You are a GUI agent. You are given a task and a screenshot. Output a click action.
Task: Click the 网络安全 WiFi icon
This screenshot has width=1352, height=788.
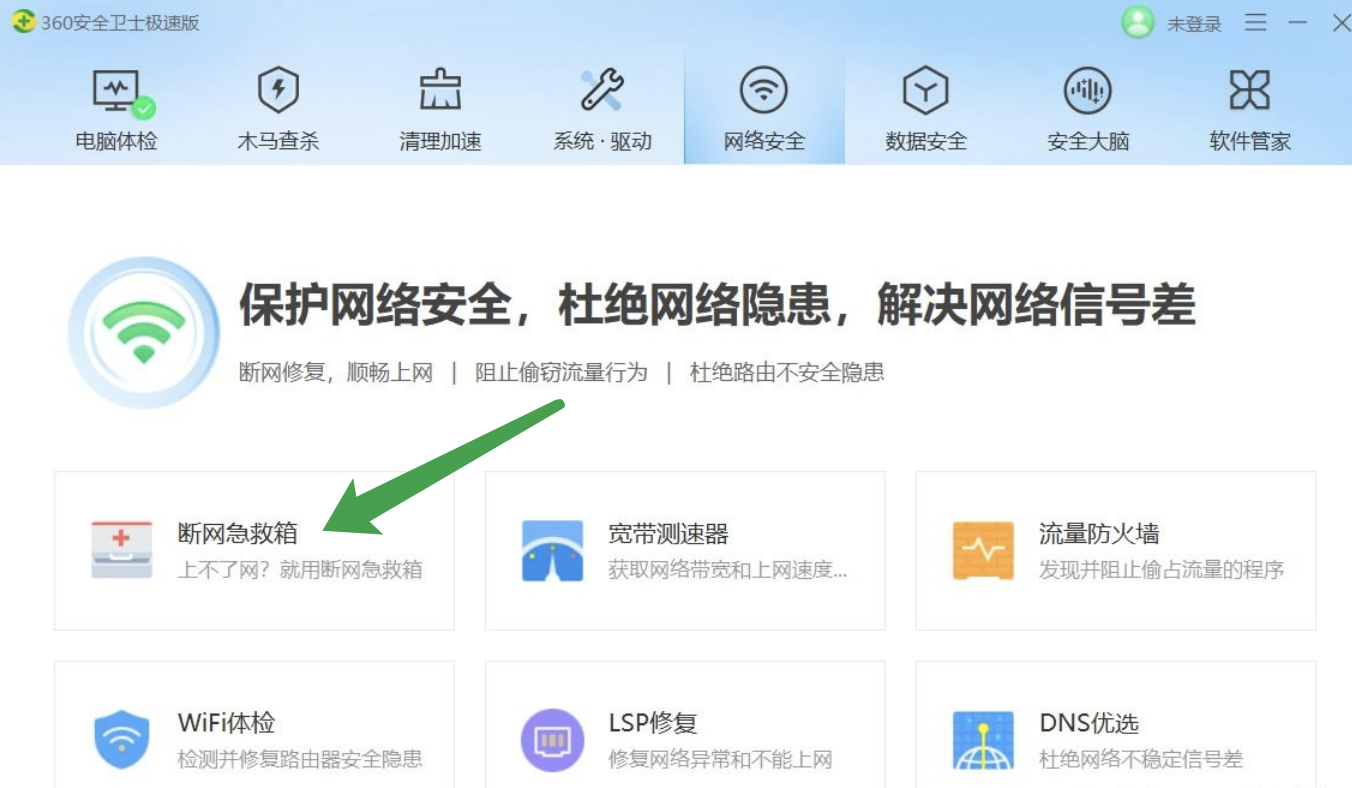click(x=764, y=92)
